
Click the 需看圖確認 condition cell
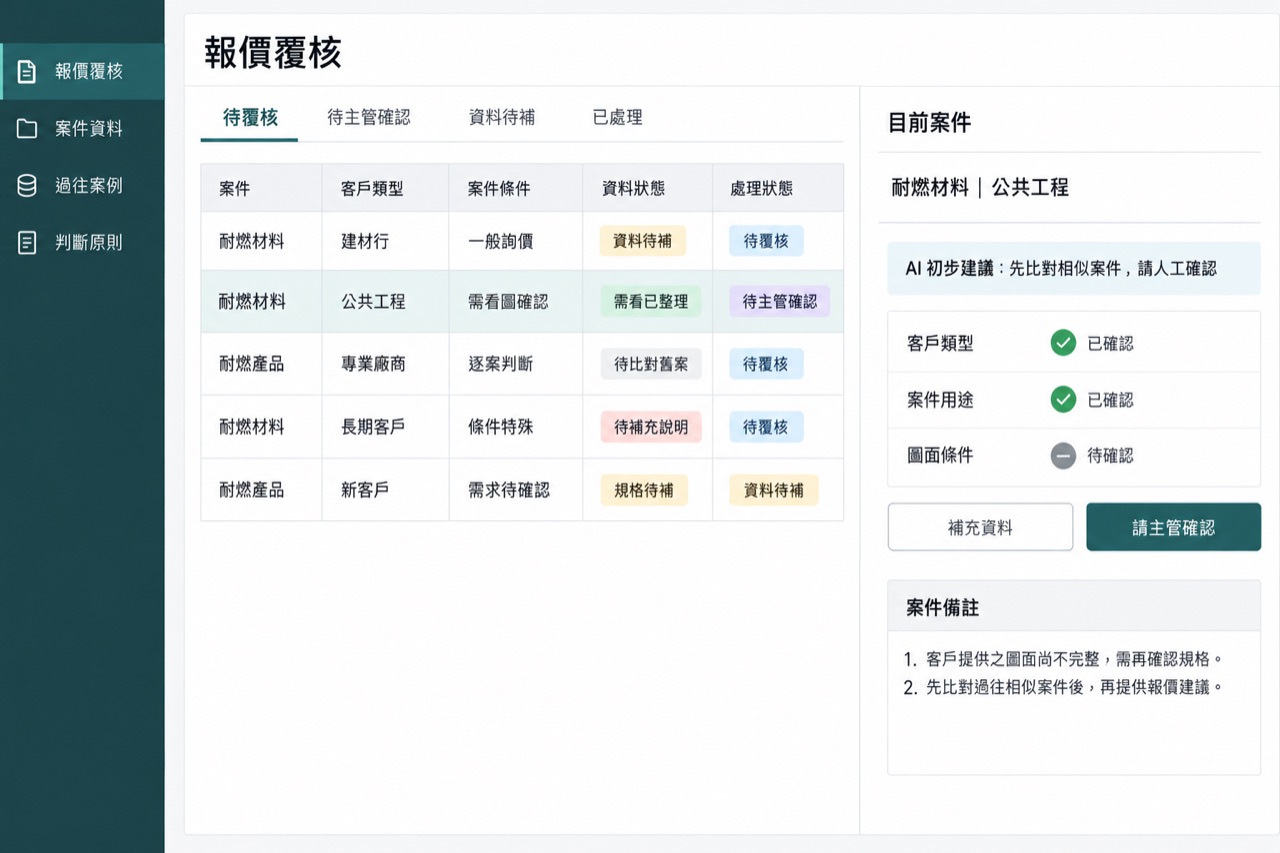pyautogui.click(x=516, y=302)
